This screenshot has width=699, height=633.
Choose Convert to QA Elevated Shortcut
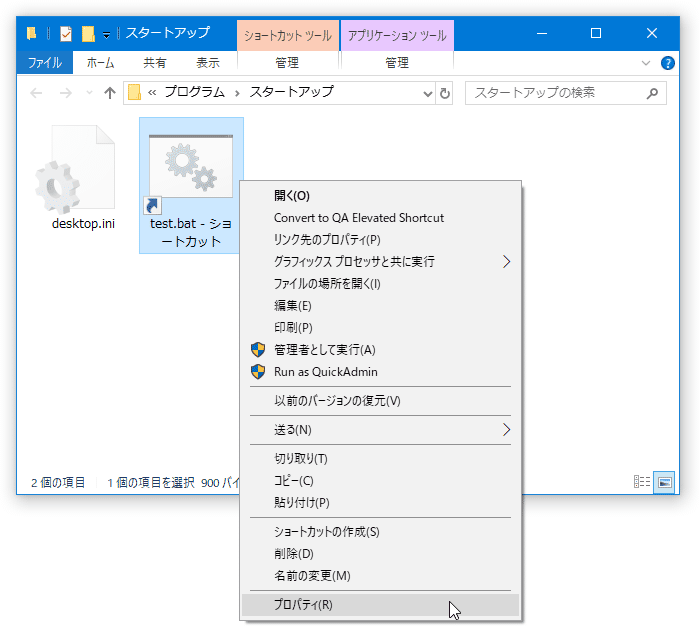(380, 218)
